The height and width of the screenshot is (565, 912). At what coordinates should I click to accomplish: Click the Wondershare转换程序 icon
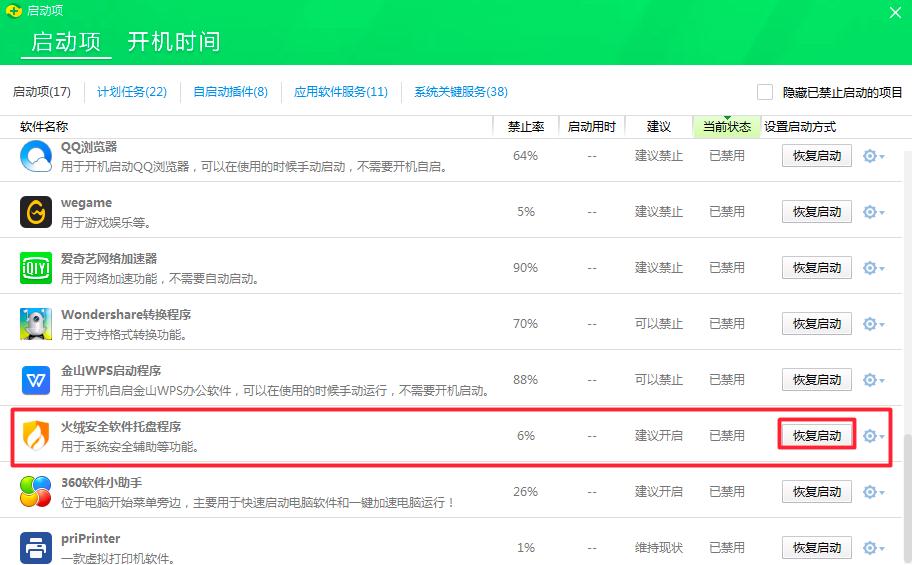(36, 324)
